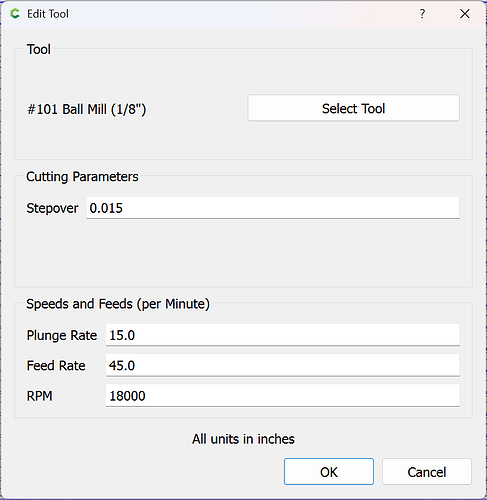Click the Stepover label

[52, 208]
